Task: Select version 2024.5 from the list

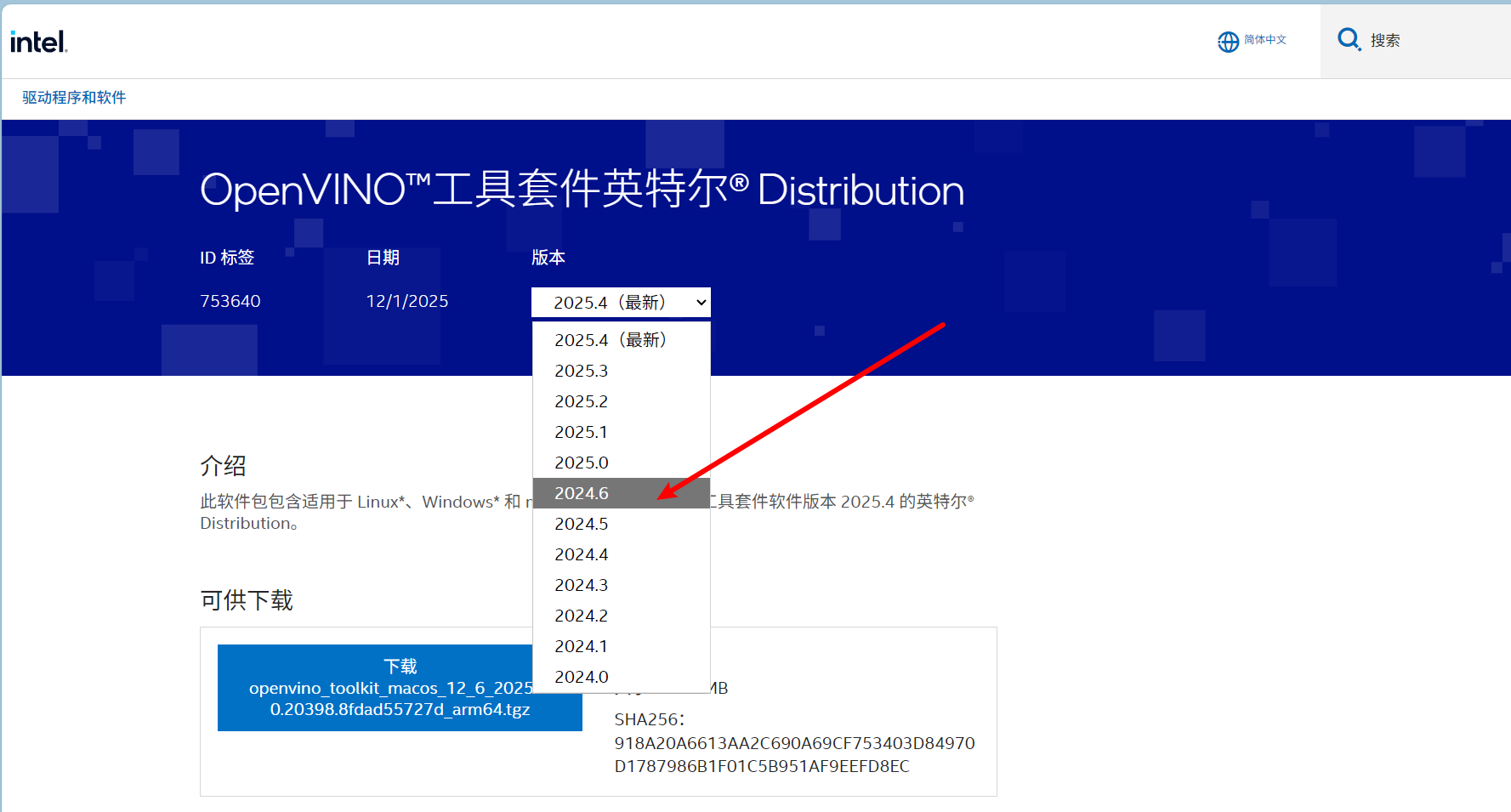Action: [x=622, y=524]
